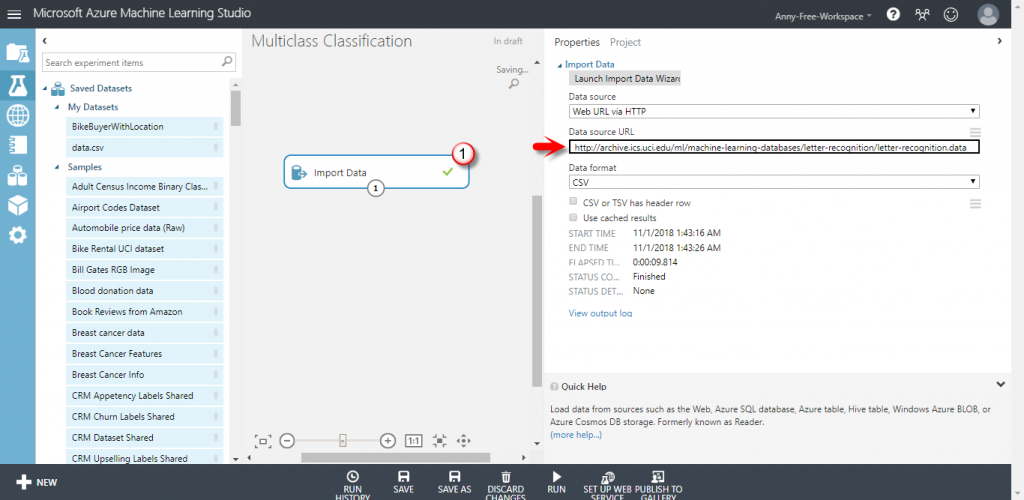Image resolution: width=1024 pixels, height=500 pixels.
Task: Open the Trained Models cube icon
Action: (x=18, y=205)
